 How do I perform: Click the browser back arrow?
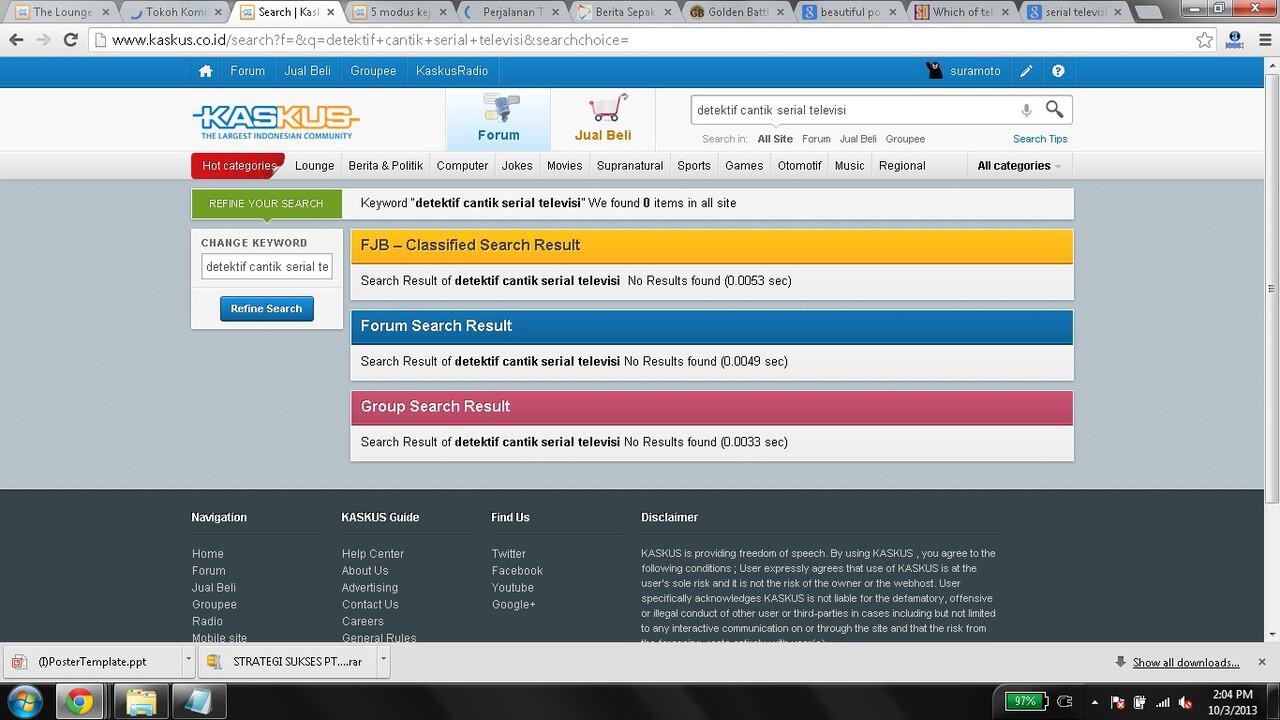point(16,40)
